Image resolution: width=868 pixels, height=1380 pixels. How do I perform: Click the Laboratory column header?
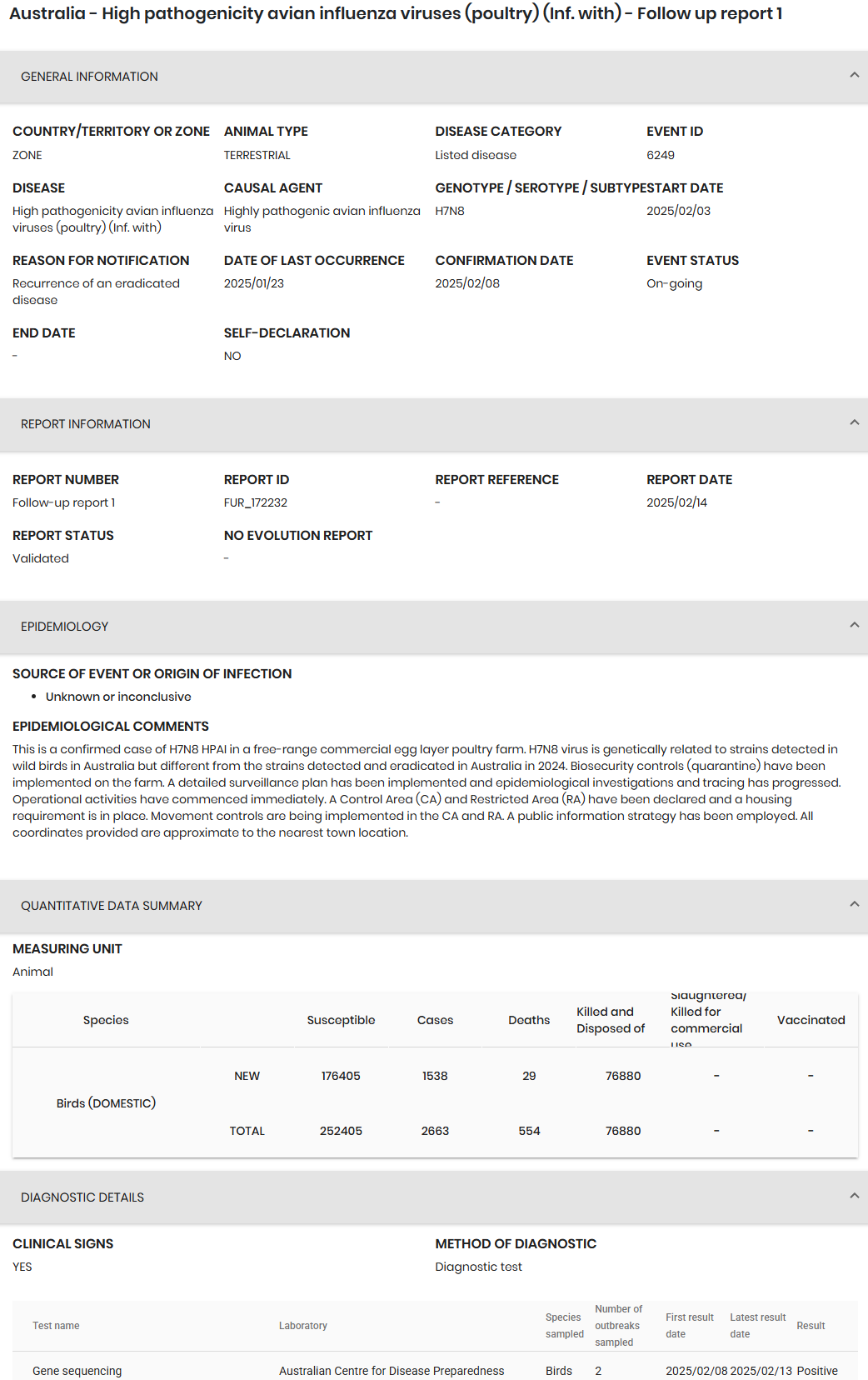click(303, 1326)
